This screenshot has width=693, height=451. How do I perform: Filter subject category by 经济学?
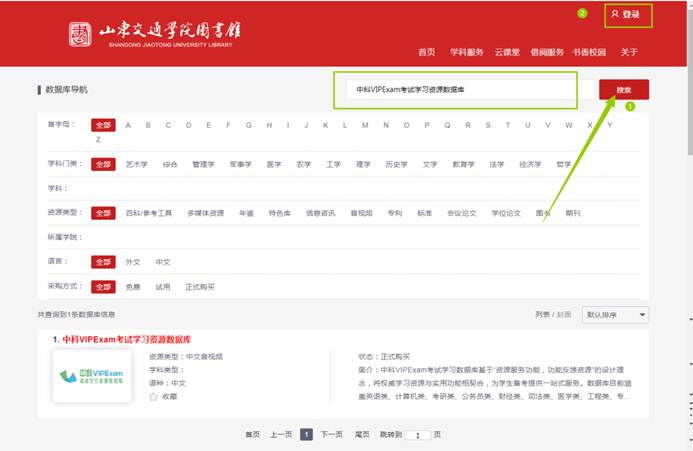530,164
